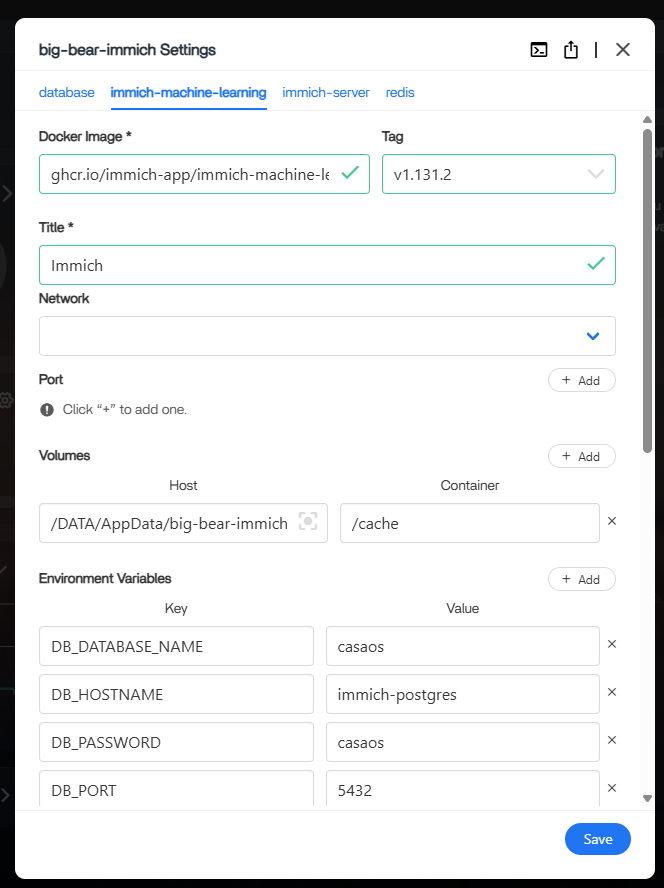Switch to the database tab
The image size is (664, 888).
click(66, 92)
